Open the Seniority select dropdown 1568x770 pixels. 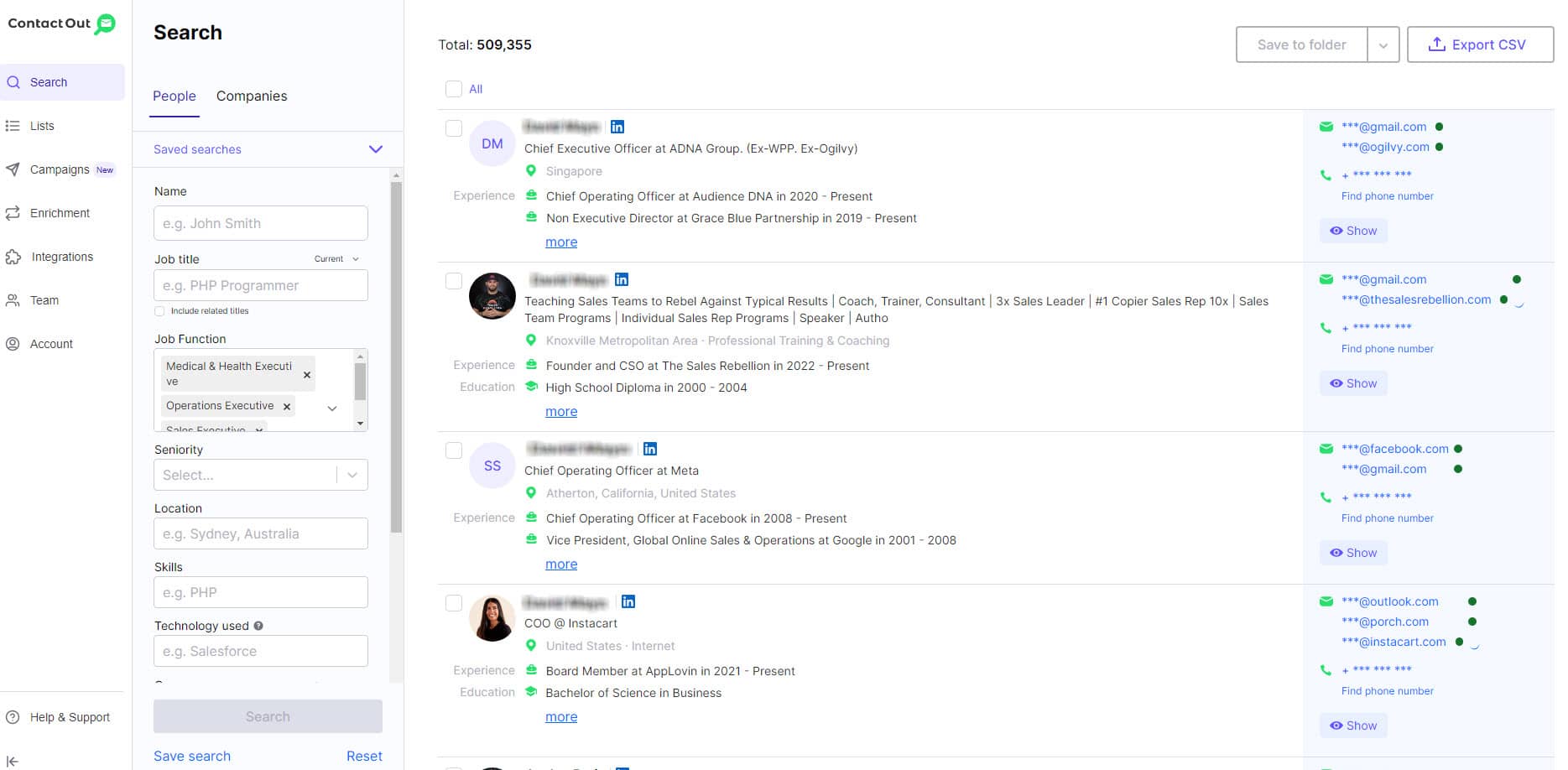pos(261,475)
